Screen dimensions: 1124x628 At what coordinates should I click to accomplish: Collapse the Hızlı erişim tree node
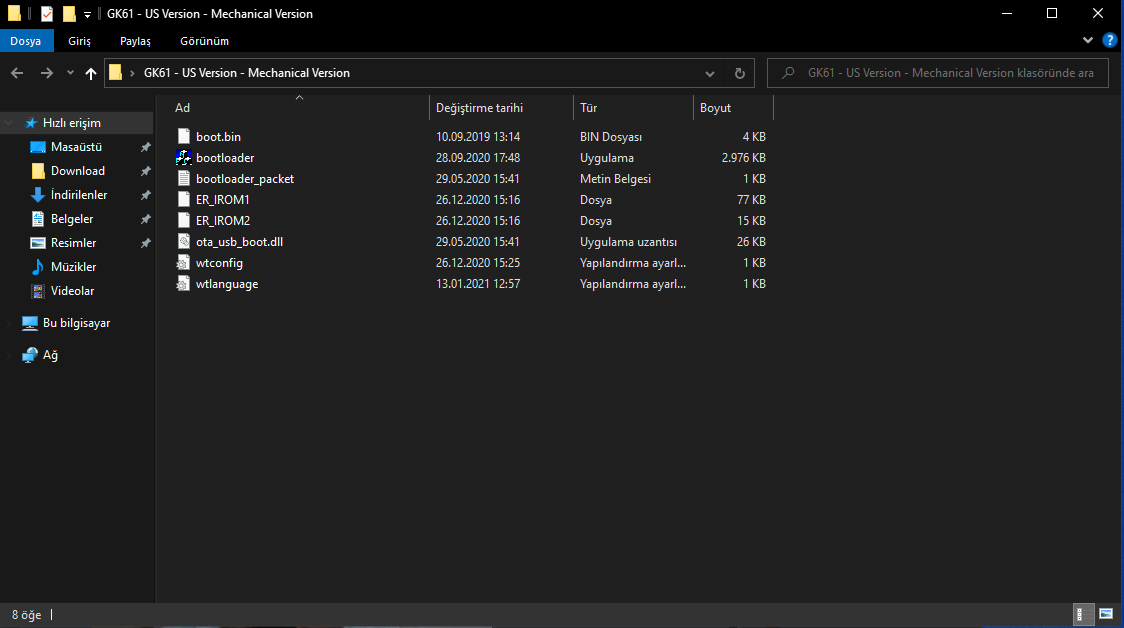(x=9, y=123)
